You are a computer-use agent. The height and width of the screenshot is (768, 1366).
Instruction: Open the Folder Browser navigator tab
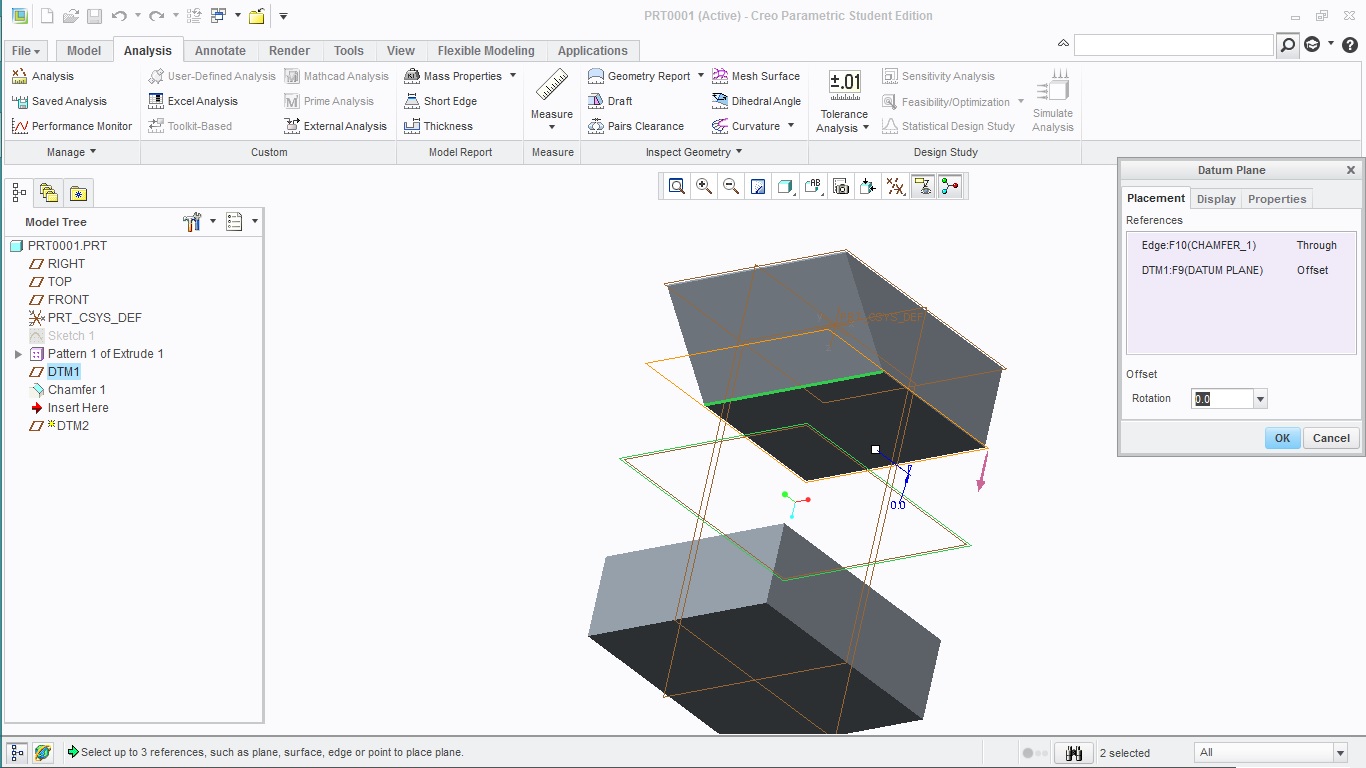coord(48,192)
